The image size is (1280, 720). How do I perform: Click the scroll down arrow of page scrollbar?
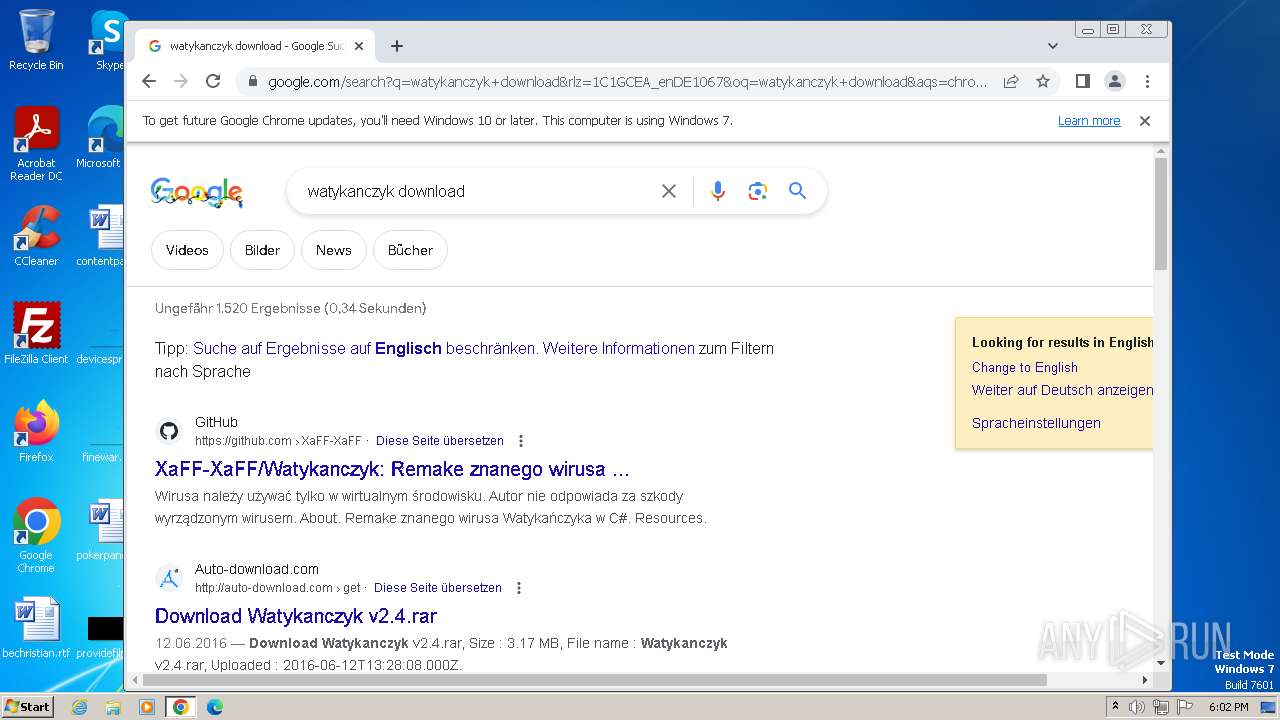click(x=1161, y=662)
